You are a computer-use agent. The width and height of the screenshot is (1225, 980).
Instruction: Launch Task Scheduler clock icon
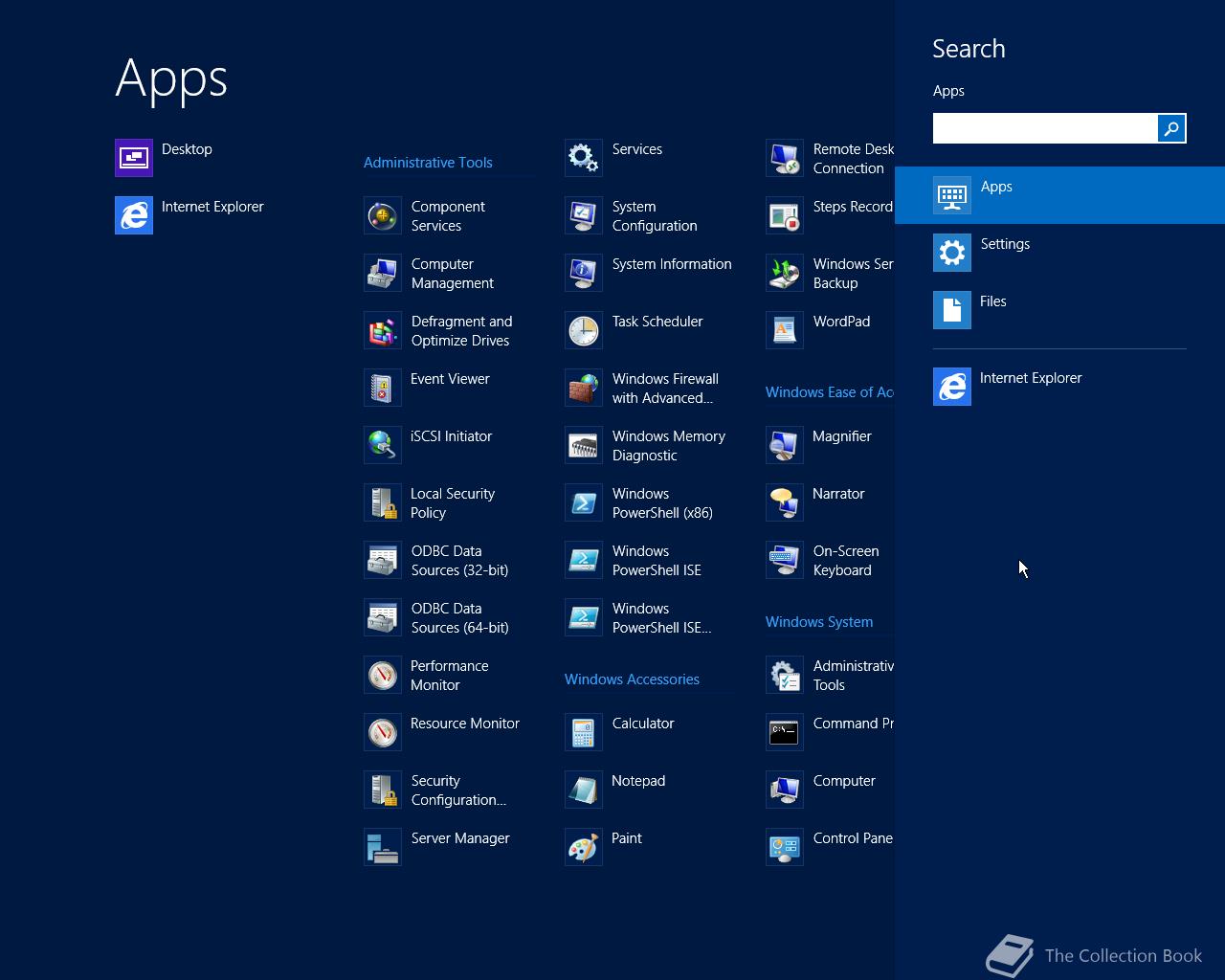tap(584, 330)
